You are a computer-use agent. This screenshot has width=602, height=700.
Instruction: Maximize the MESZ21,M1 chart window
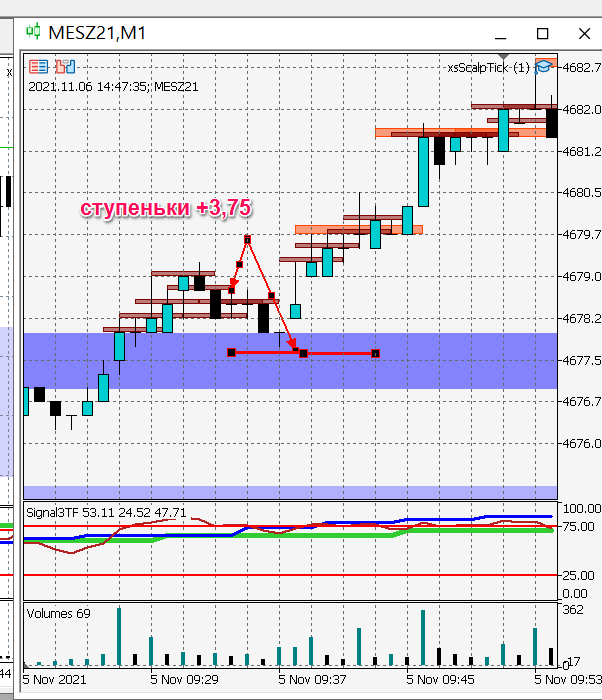[542, 34]
